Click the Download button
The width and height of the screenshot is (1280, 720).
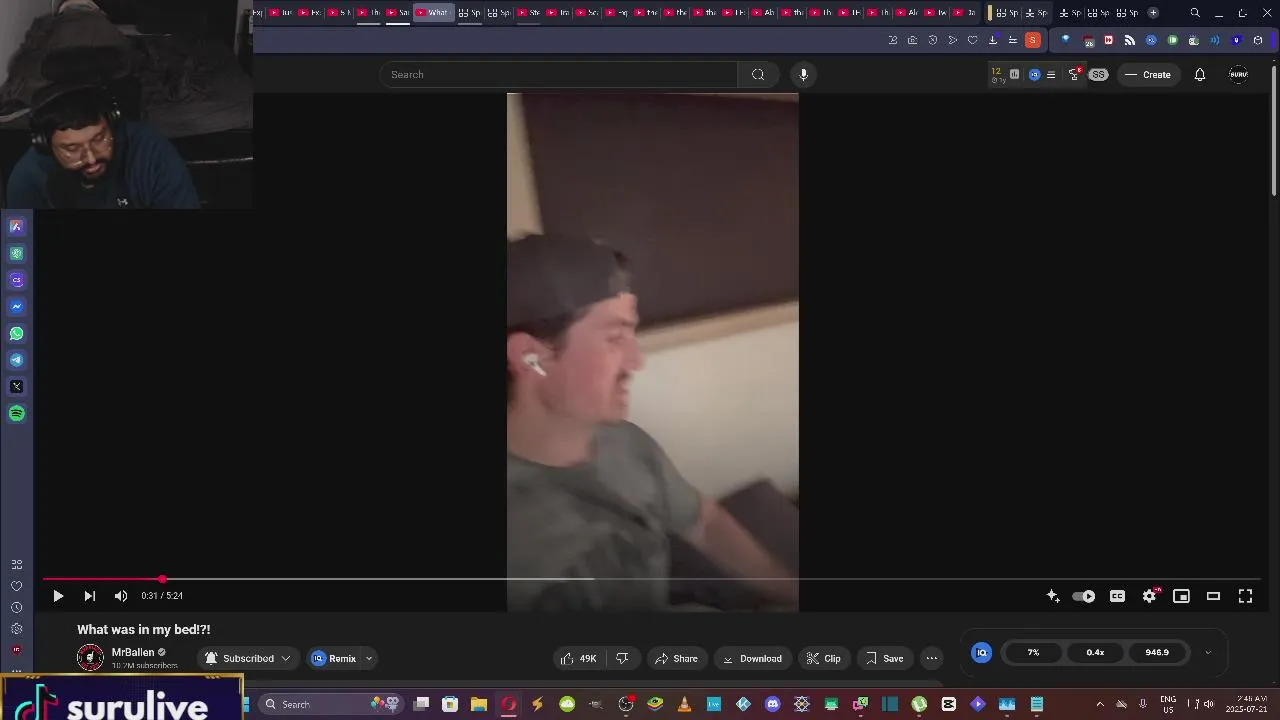(753, 658)
